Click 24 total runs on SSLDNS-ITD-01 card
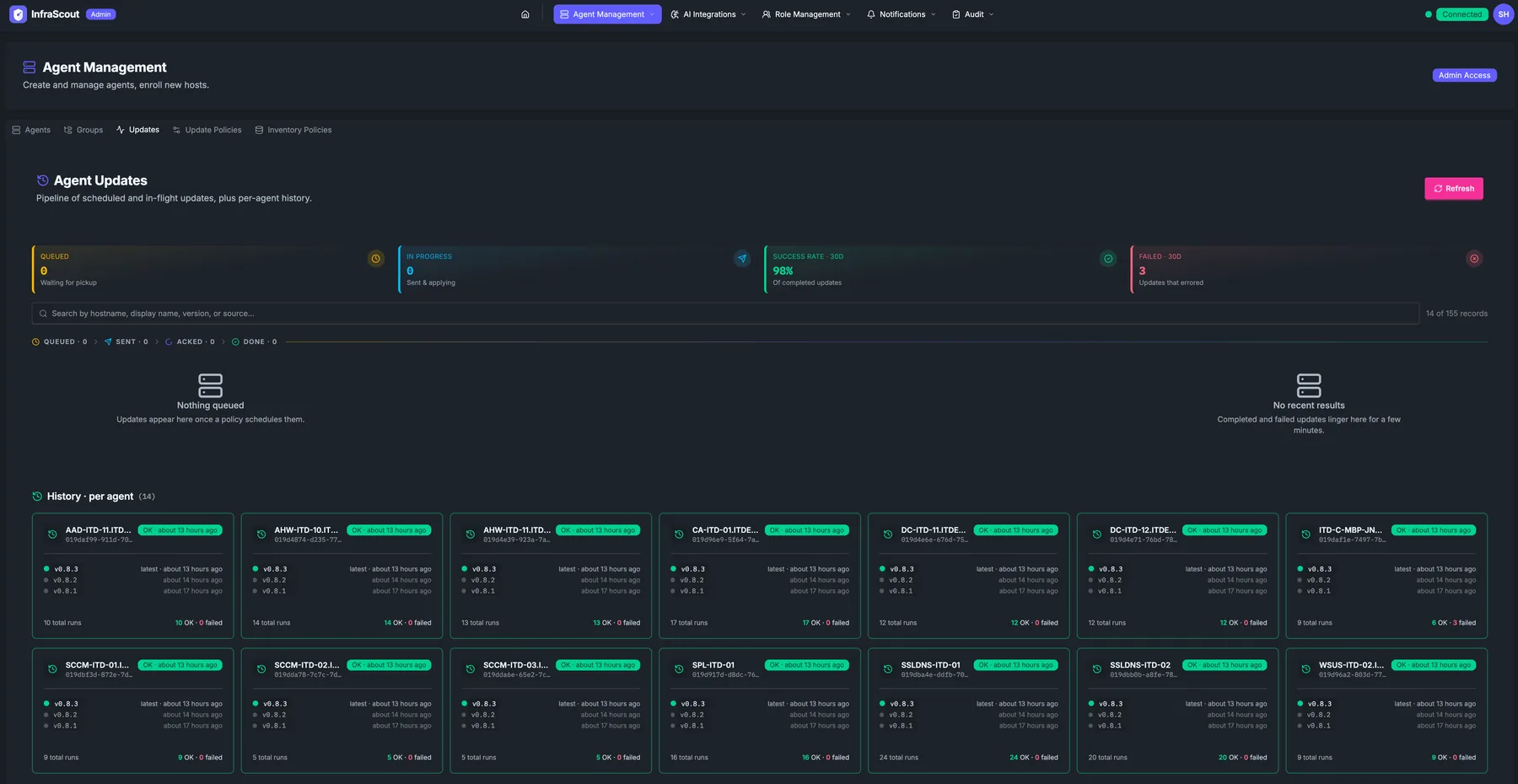This screenshot has width=1518, height=784. [x=898, y=758]
